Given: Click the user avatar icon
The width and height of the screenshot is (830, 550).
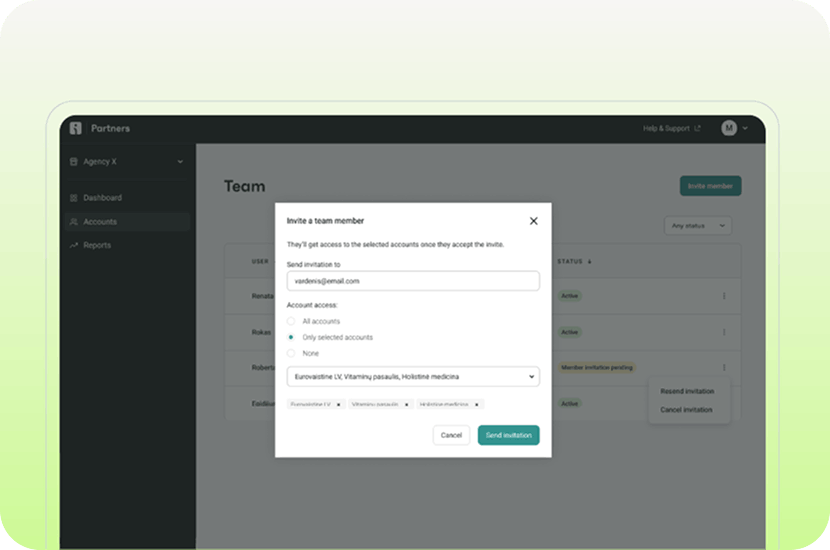Looking at the screenshot, I should coord(729,128).
